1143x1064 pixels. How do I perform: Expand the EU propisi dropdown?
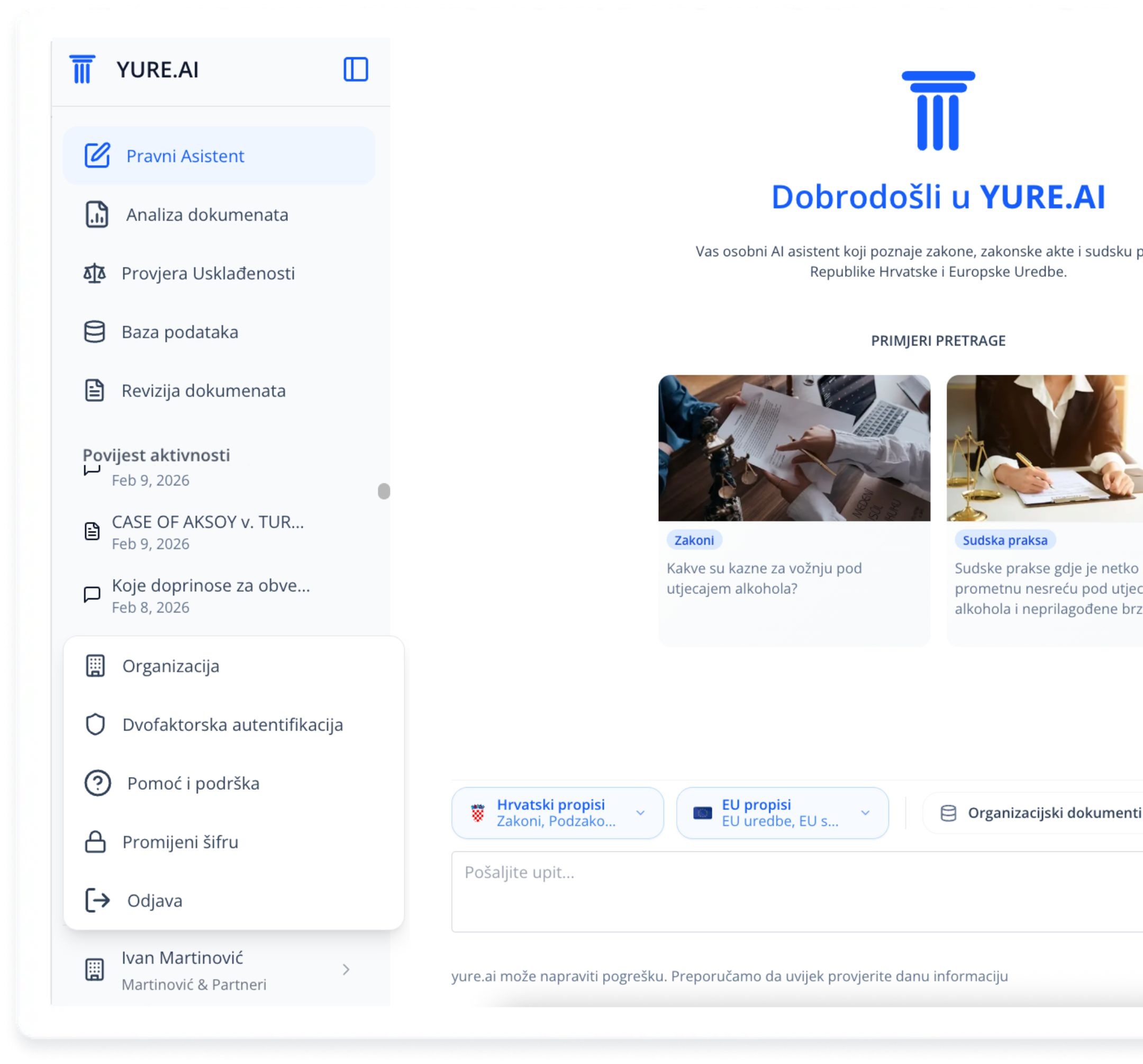pyautogui.click(x=865, y=813)
